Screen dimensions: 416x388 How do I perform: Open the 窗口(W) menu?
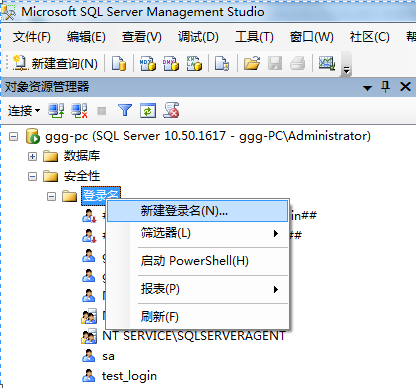point(311,37)
